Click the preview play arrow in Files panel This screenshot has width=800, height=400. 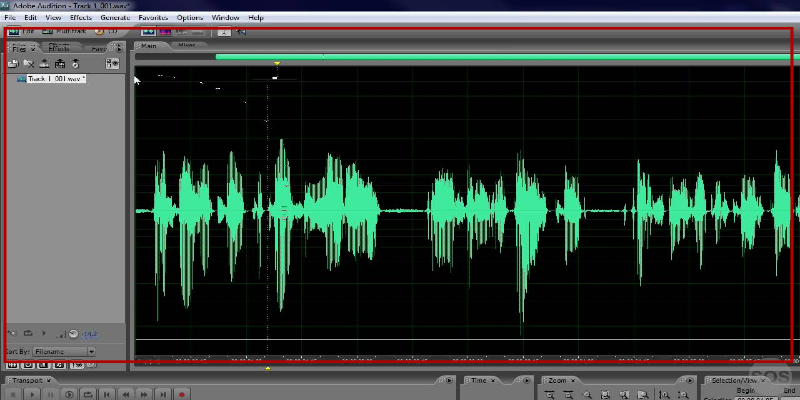pyautogui.click(x=44, y=333)
